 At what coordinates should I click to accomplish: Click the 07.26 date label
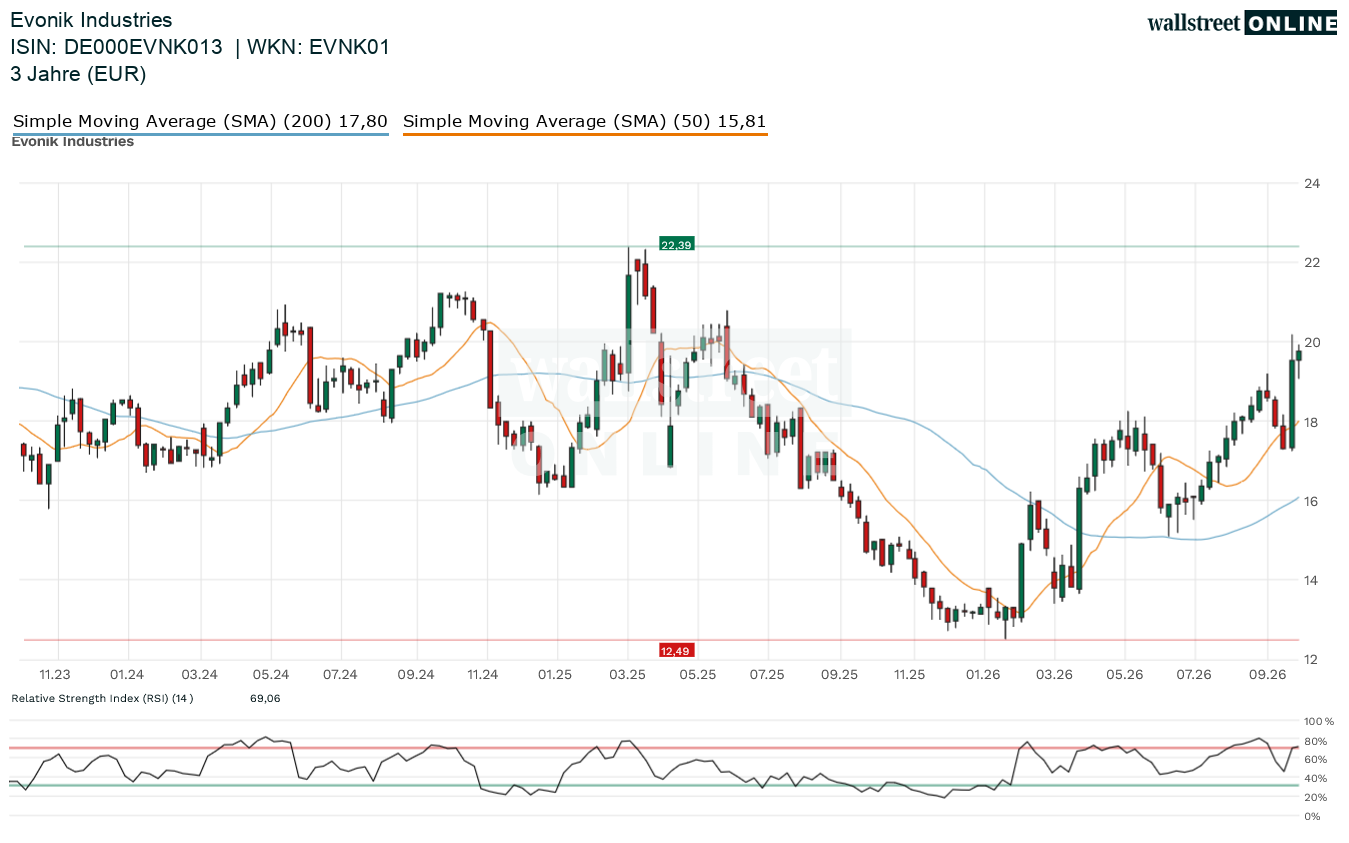(1195, 675)
